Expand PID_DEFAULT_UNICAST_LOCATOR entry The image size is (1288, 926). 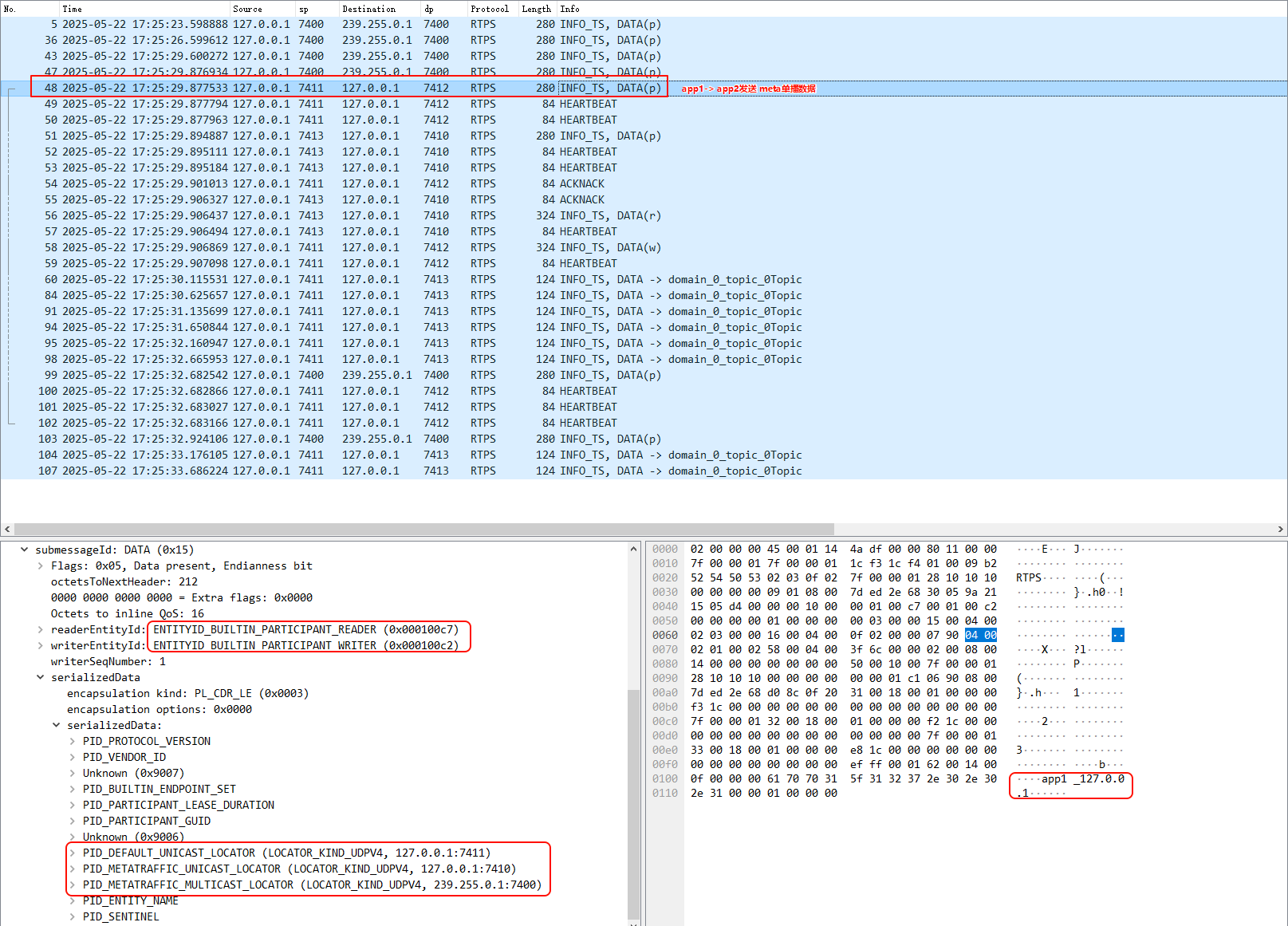[x=73, y=853]
